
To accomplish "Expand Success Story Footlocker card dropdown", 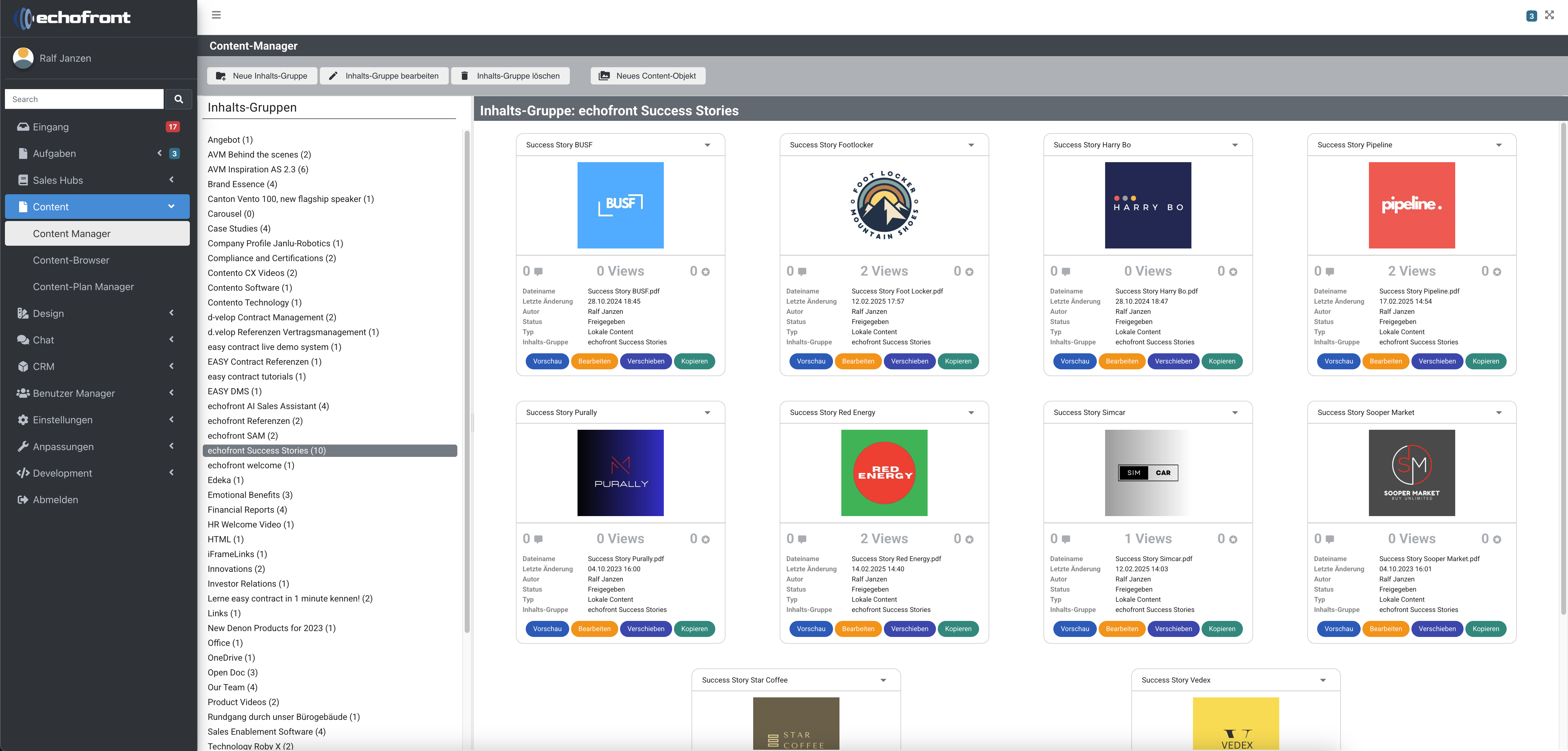I will click(x=971, y=145).
